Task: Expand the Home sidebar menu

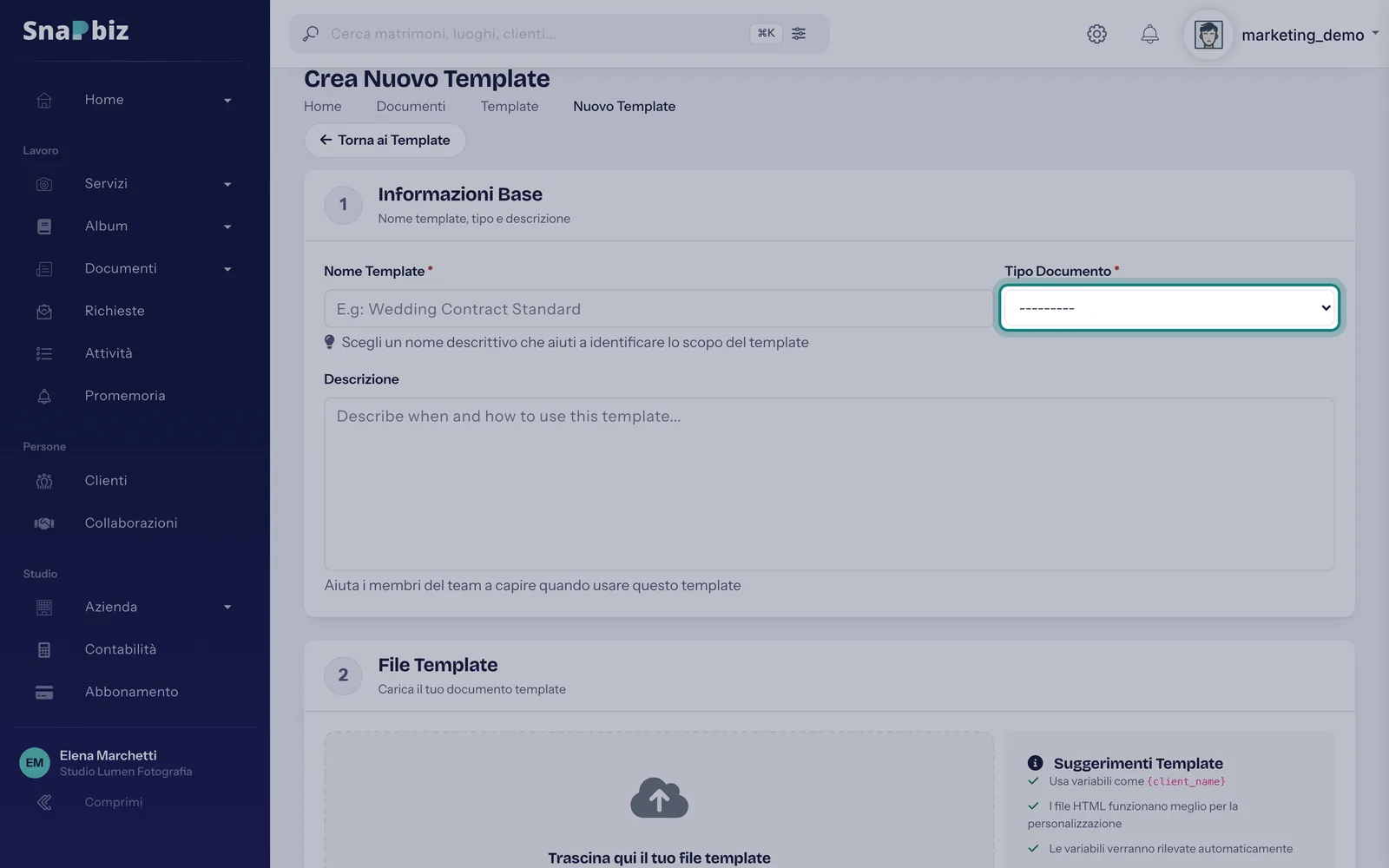Action: click(x=227, y=101)
